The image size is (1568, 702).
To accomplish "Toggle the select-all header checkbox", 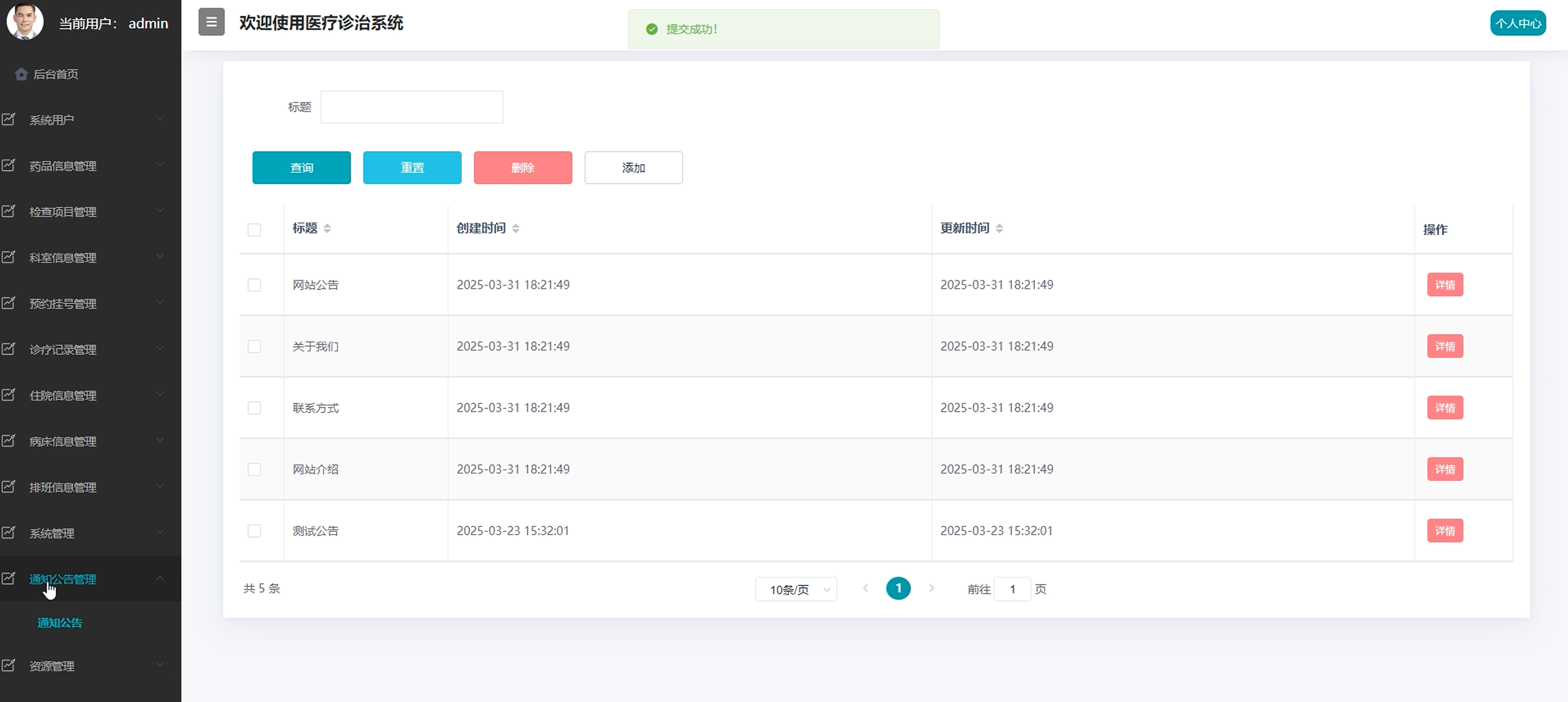I will tap(254, 229).
